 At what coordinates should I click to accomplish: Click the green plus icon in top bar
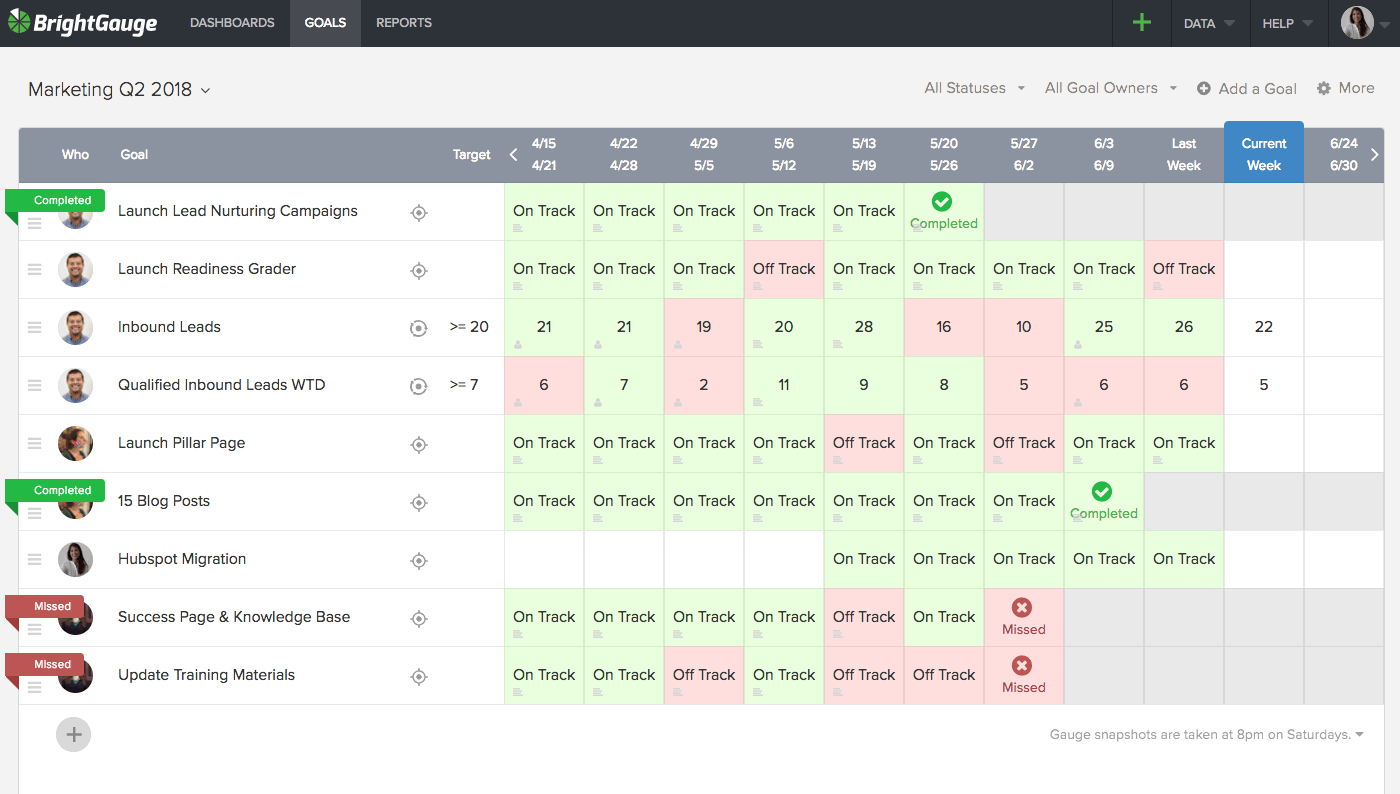[x=1141, y=23]
